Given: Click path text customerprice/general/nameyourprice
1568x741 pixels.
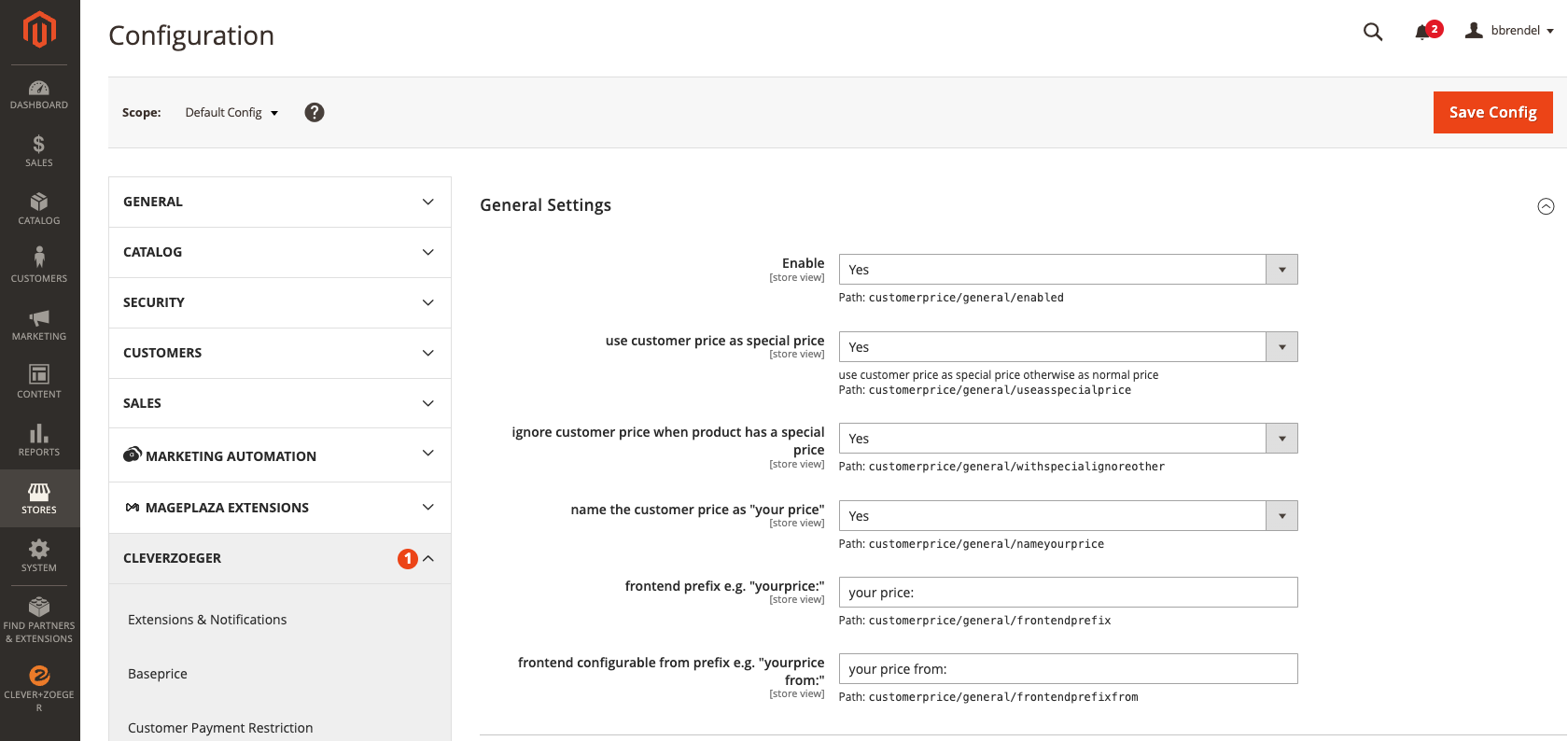Looking at the screenshot, I should pyautogui.click(x=987, y=544).
